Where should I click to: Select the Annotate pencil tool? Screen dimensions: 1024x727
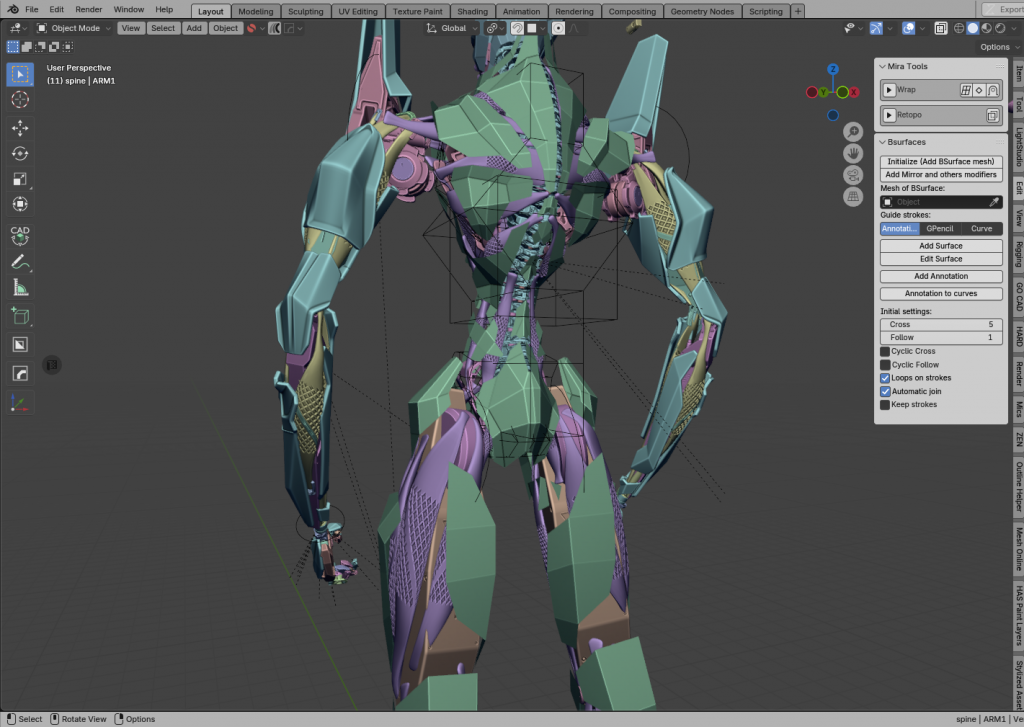[x=20, y=263]
